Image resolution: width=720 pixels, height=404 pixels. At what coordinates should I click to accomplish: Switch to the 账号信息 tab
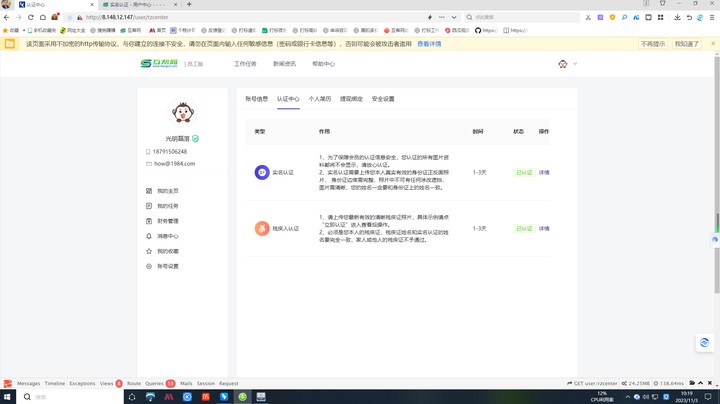257,99
